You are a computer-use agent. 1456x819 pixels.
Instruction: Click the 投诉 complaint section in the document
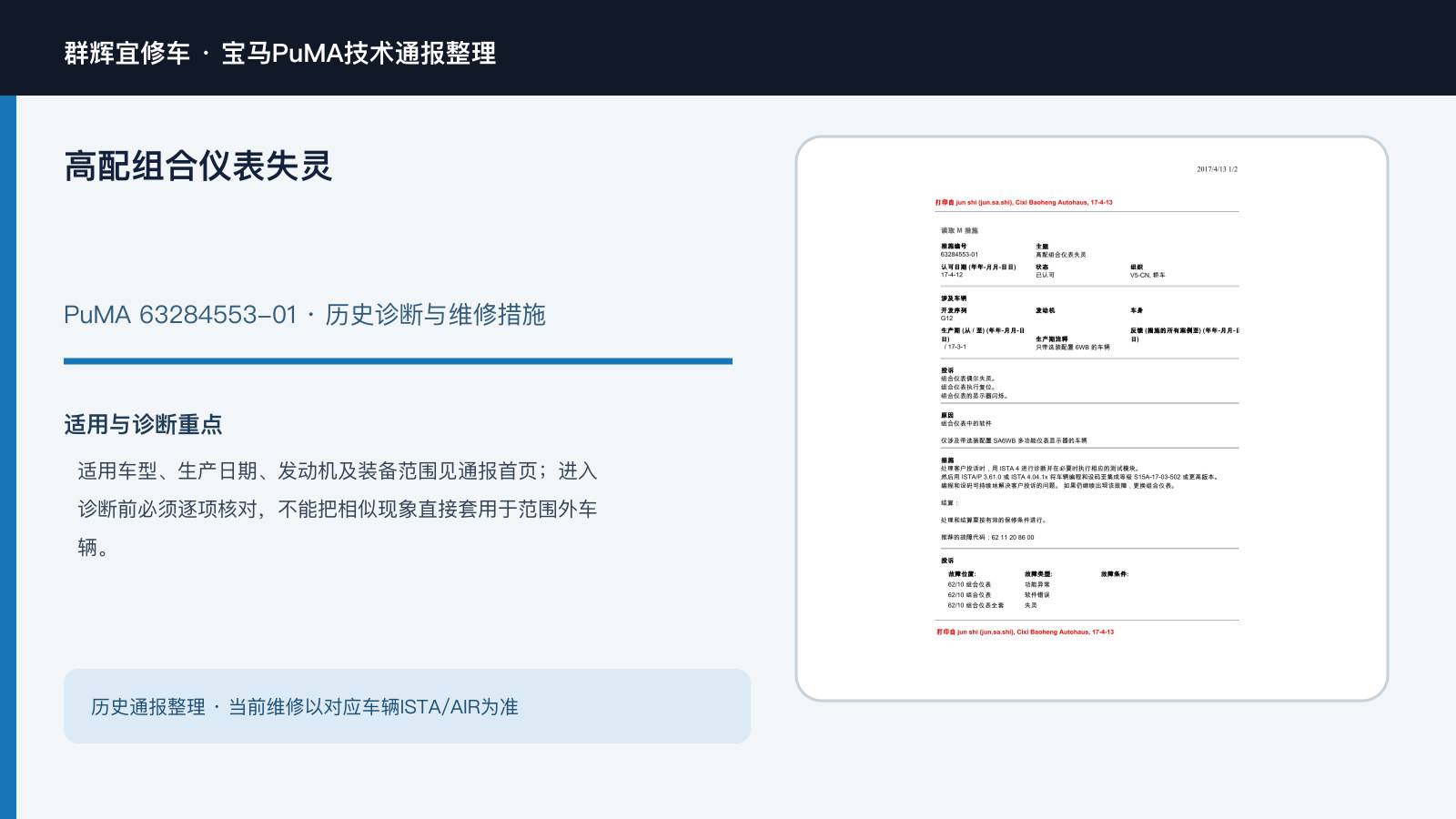point(975,383)
